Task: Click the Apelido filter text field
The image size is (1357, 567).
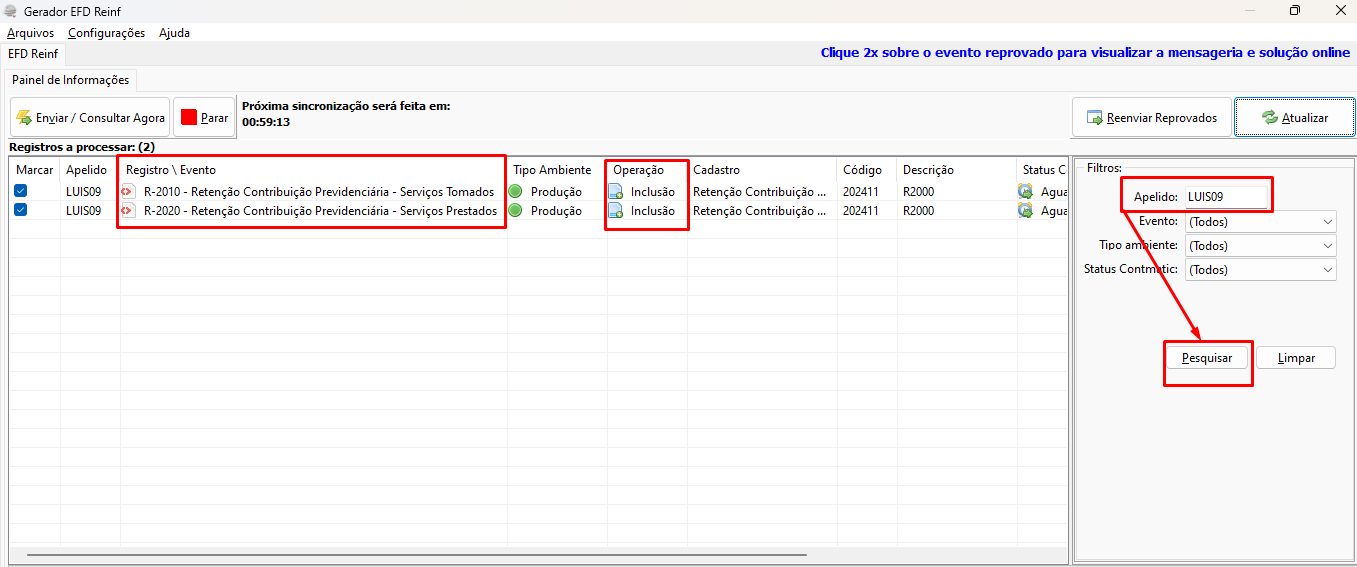Action: tap(1228, 197)
